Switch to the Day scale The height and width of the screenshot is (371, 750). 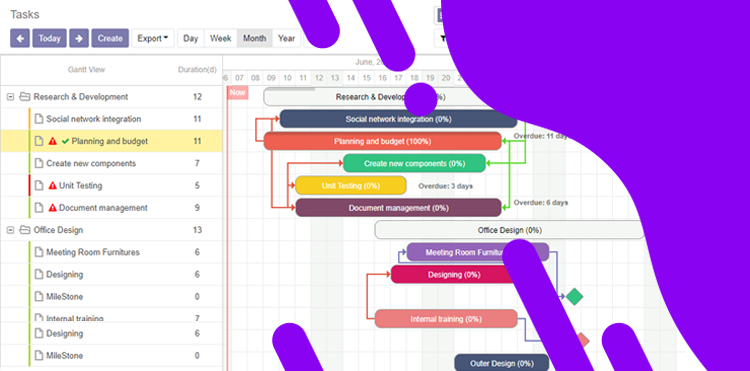(x=191, y=38)
